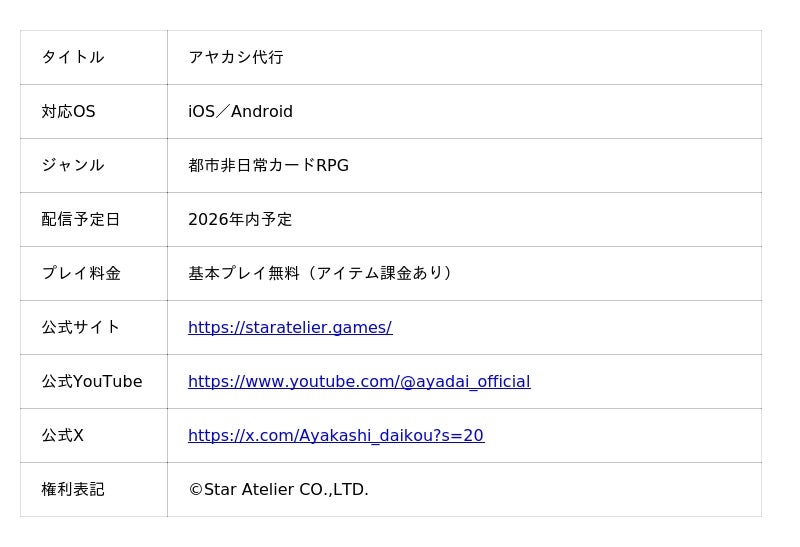Select the アヤカシ代行 title text
800x547 pixels.
coord(236,57)
